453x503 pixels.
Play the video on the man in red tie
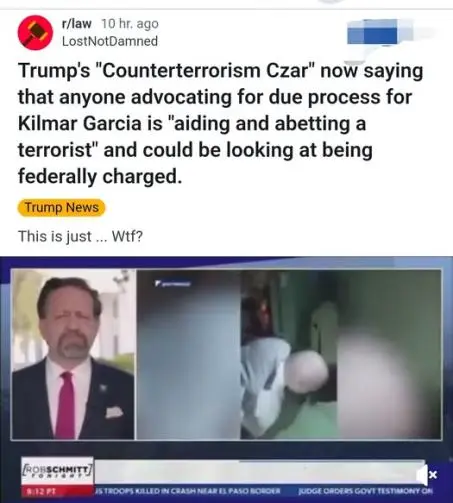click(x=73, y=354)
